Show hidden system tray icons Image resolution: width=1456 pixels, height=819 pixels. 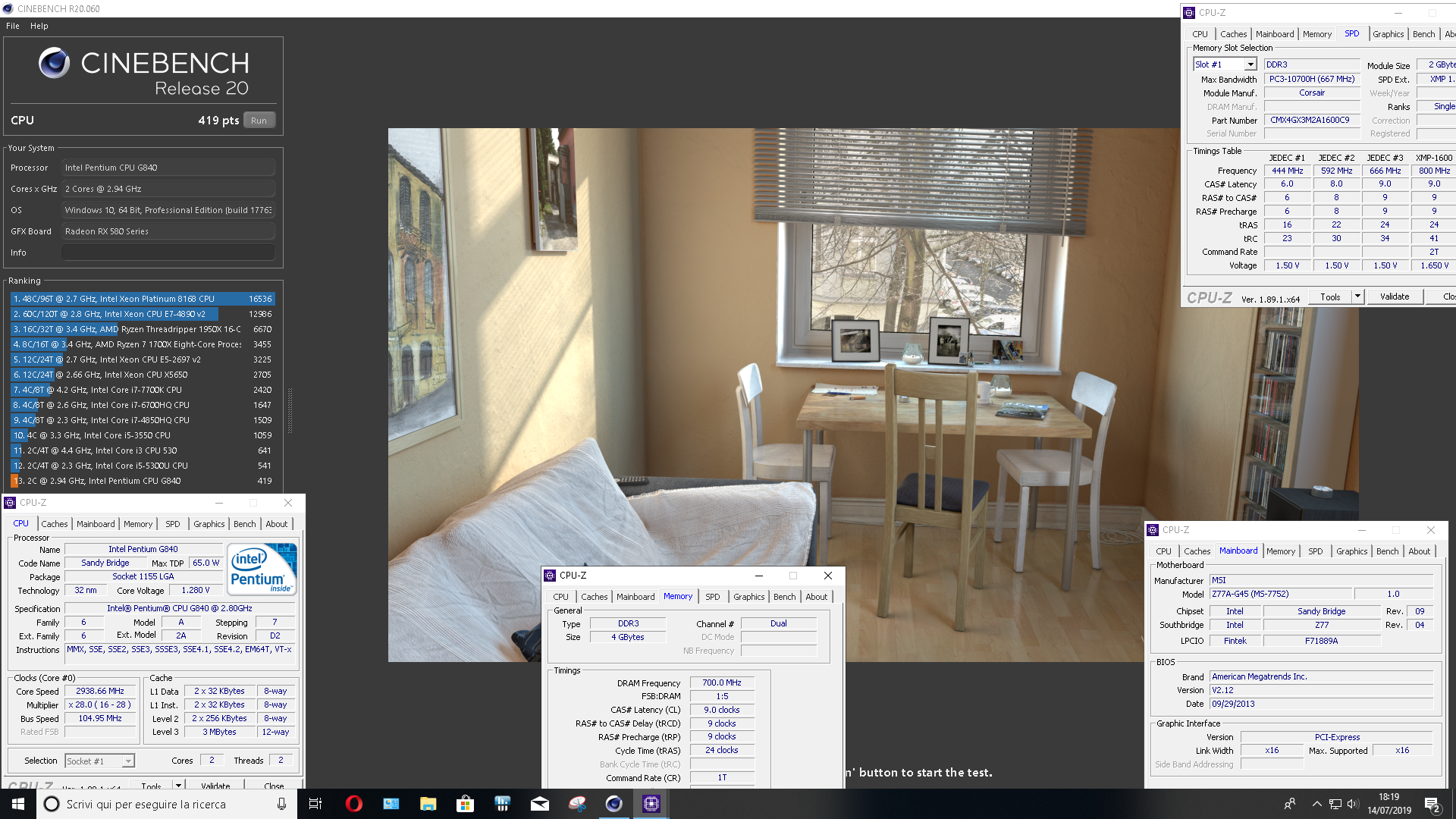tap(1316, 804)
